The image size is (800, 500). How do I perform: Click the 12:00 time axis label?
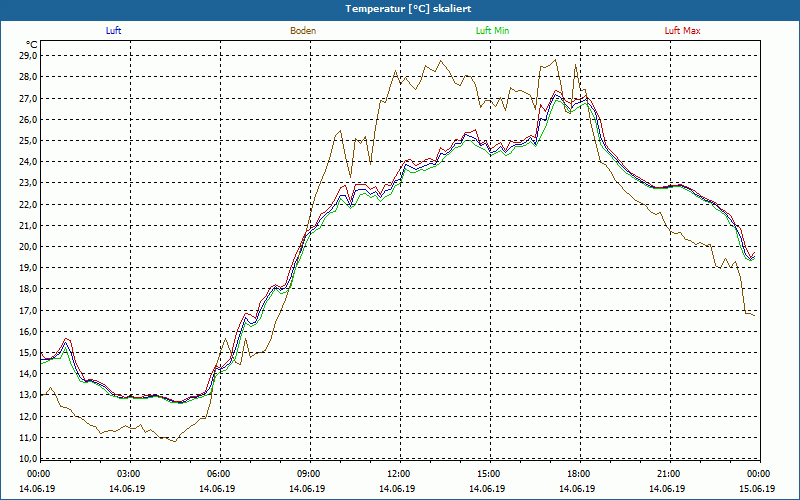point(397,474)
